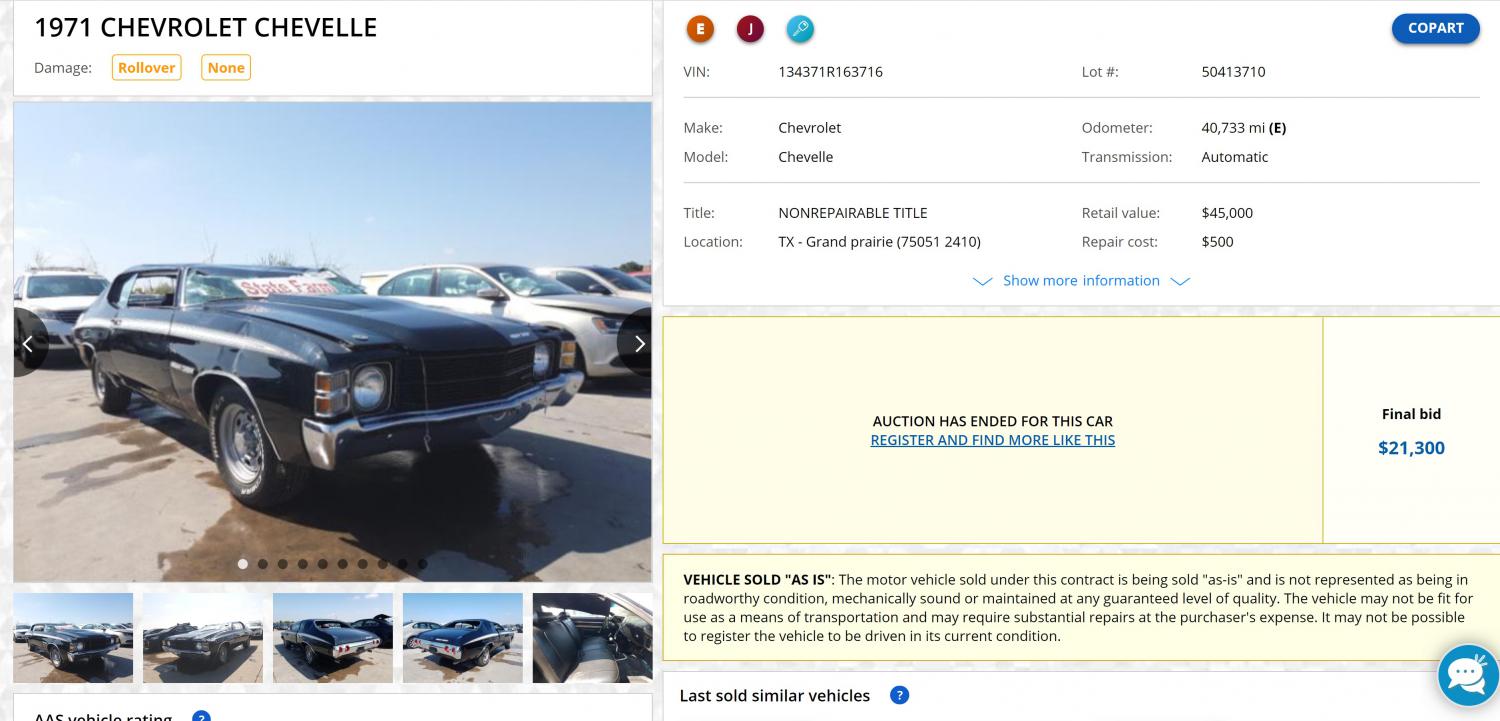Viewport: 1500px width, 721px height.
Task: Open the live chat bubble icon
Action: point(1467,675)
